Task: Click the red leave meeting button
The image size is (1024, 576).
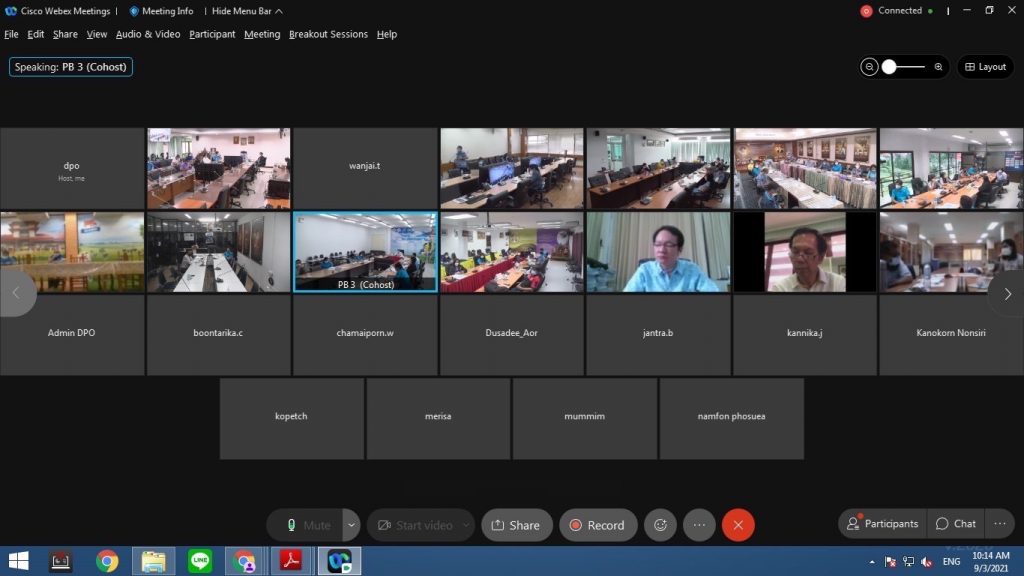Action: pyautogui.click(x=738, y=525)
